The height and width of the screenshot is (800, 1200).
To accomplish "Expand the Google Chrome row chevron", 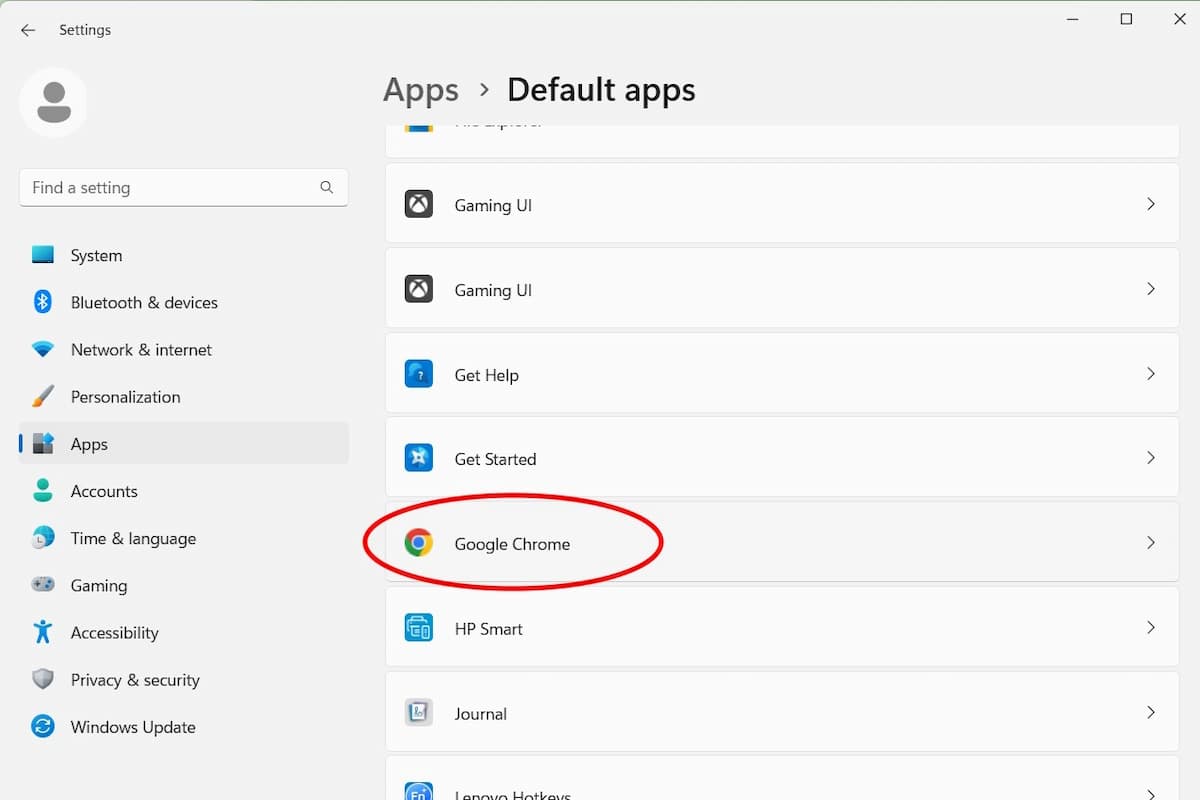I will pos(1151,543).
